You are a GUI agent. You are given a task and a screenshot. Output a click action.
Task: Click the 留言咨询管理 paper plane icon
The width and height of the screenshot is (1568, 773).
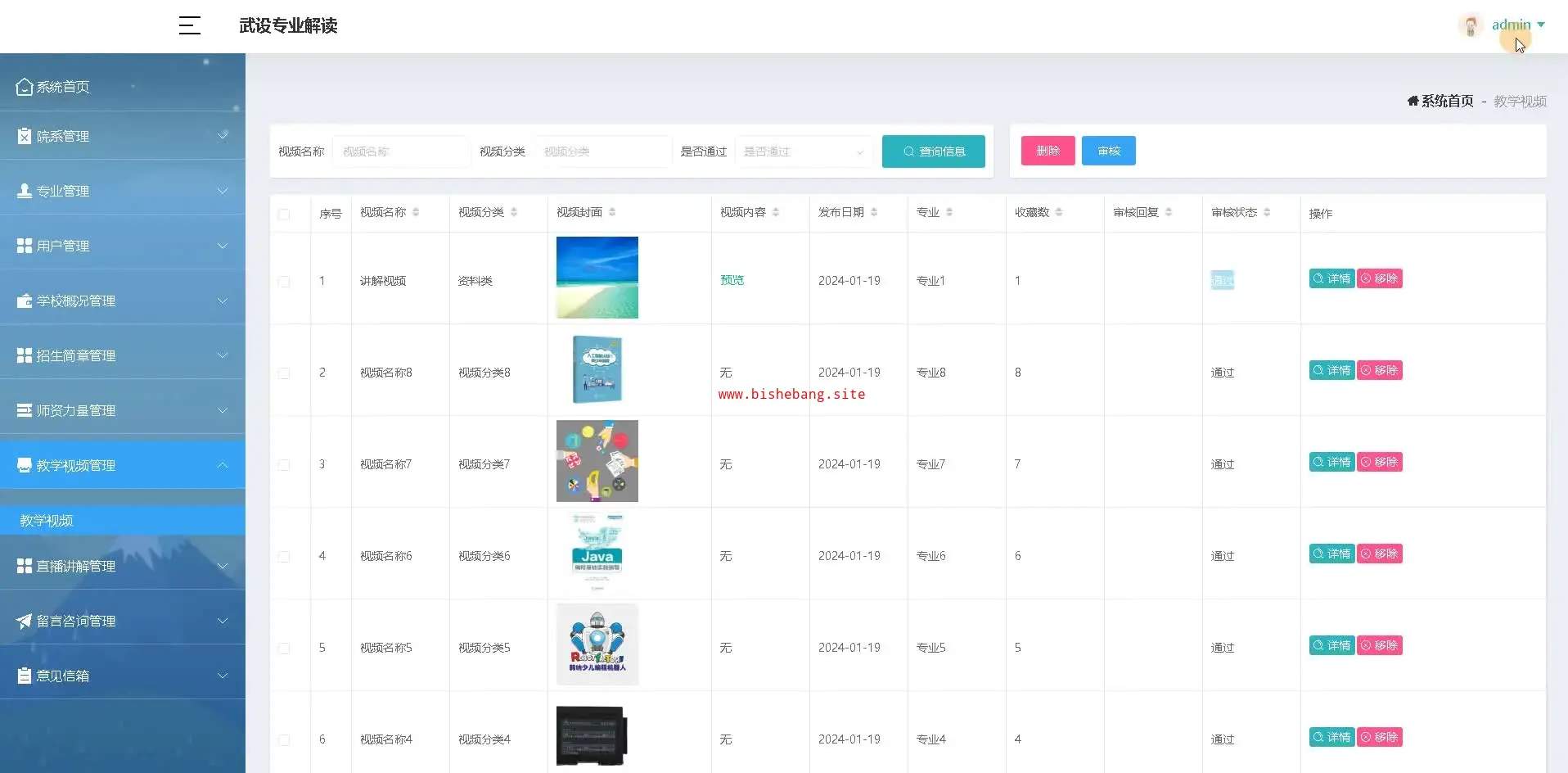click(x=25, y=621)
